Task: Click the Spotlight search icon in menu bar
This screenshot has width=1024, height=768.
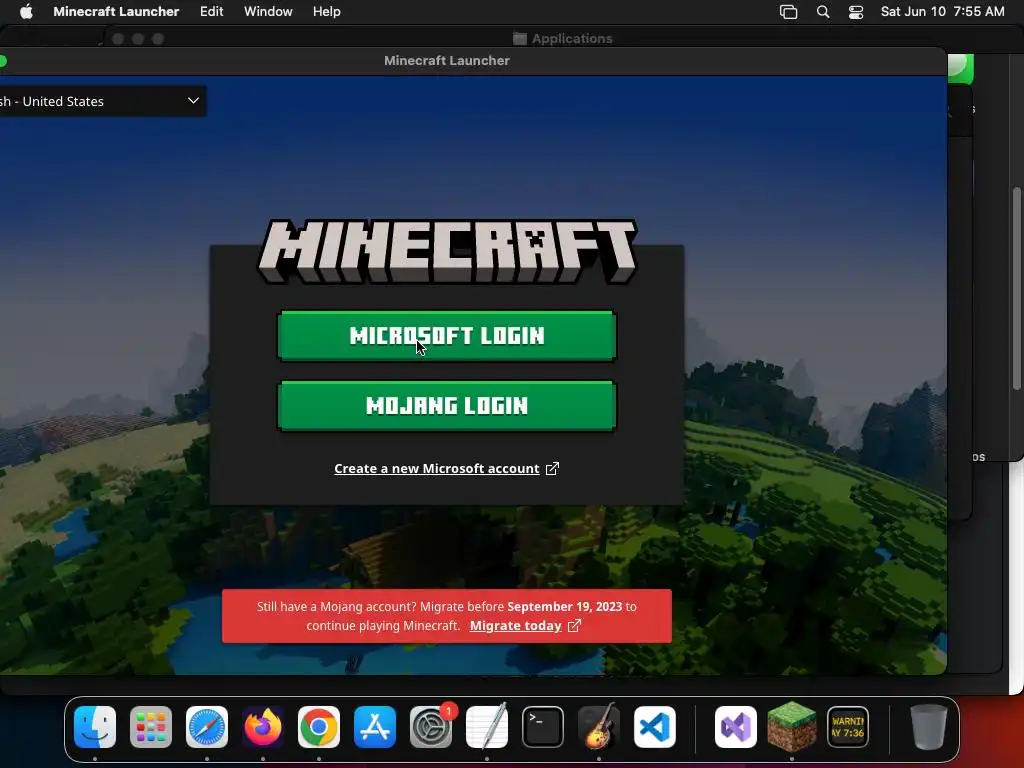Action: tap(823, 12)
